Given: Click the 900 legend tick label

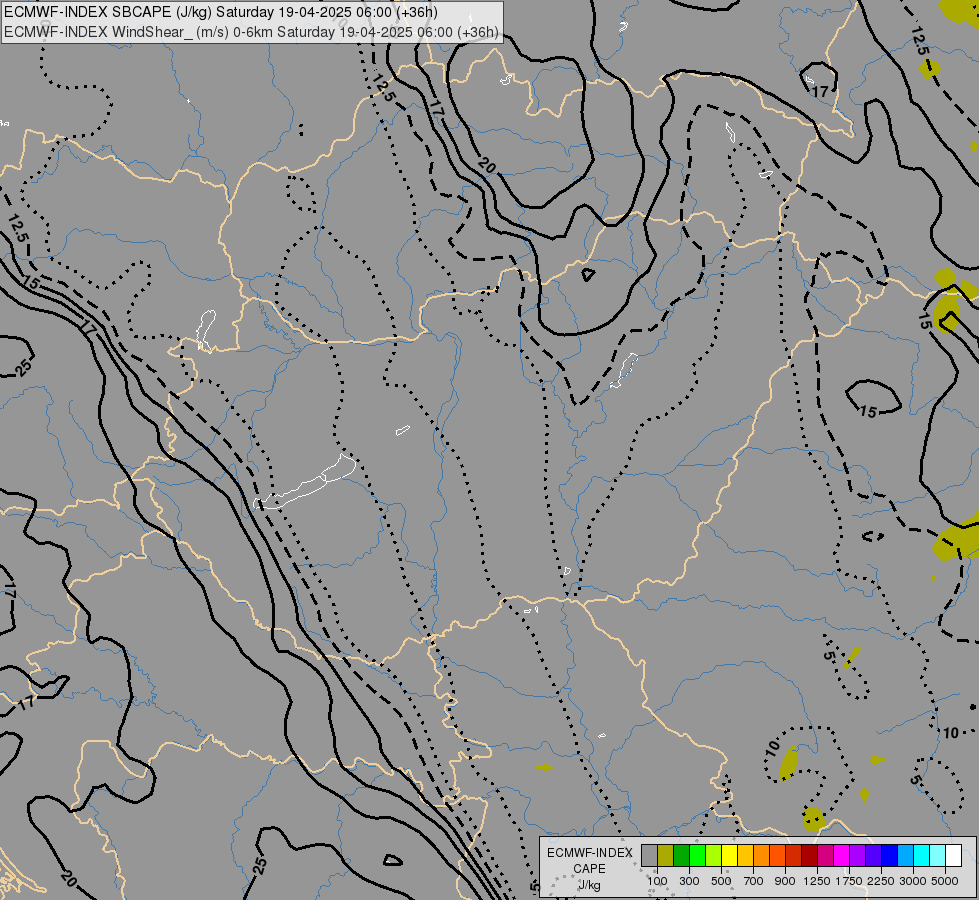Looking at the screenshot, I should [785, 881].
